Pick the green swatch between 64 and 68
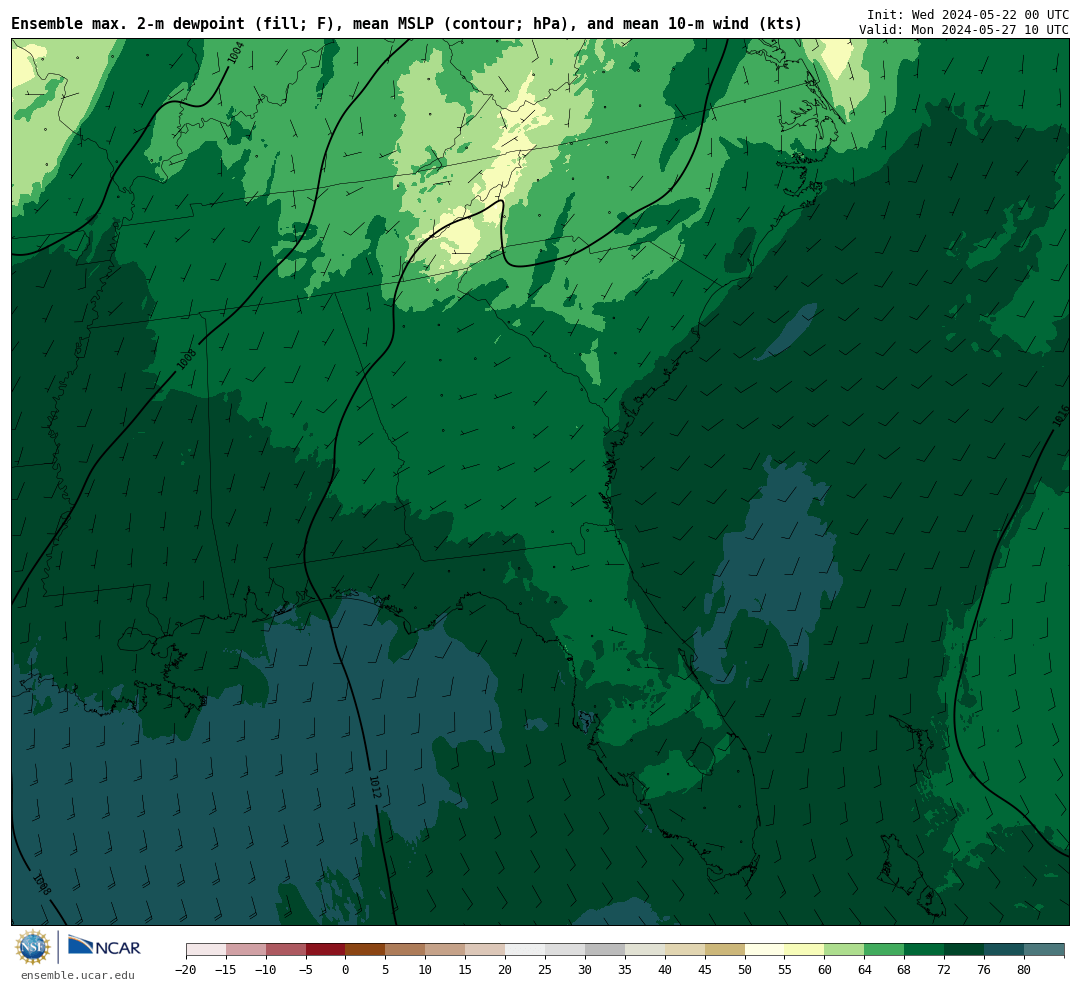This screenshot has height=988, width=1080. pos(885,950)
